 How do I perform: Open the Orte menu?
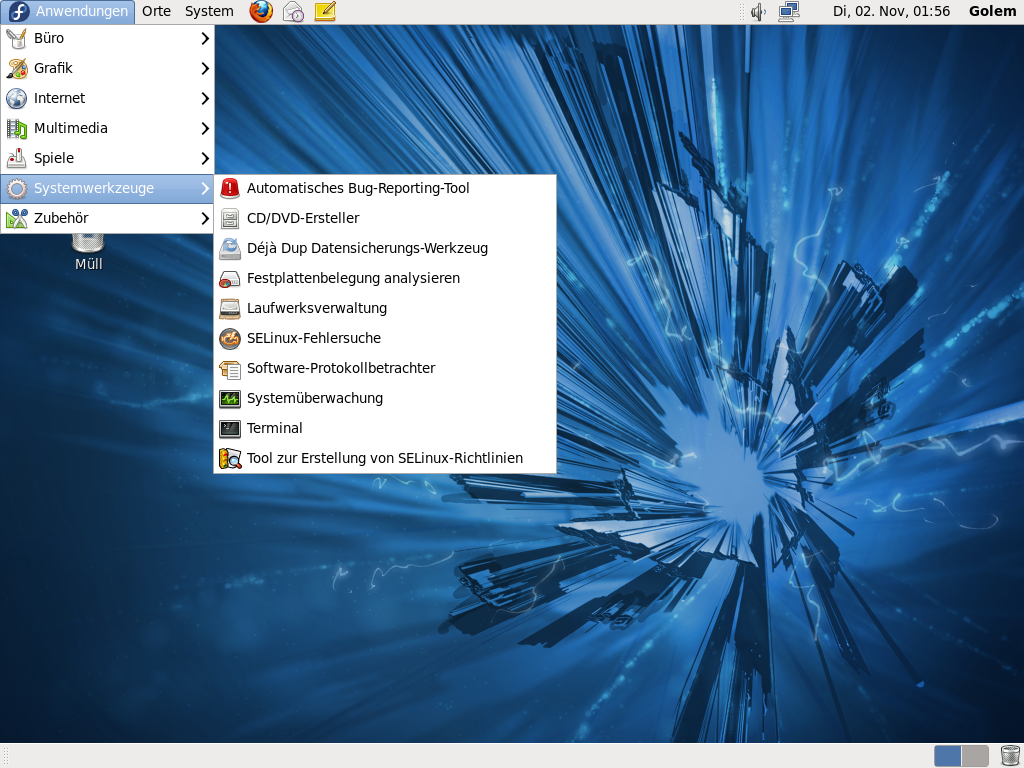156,12
